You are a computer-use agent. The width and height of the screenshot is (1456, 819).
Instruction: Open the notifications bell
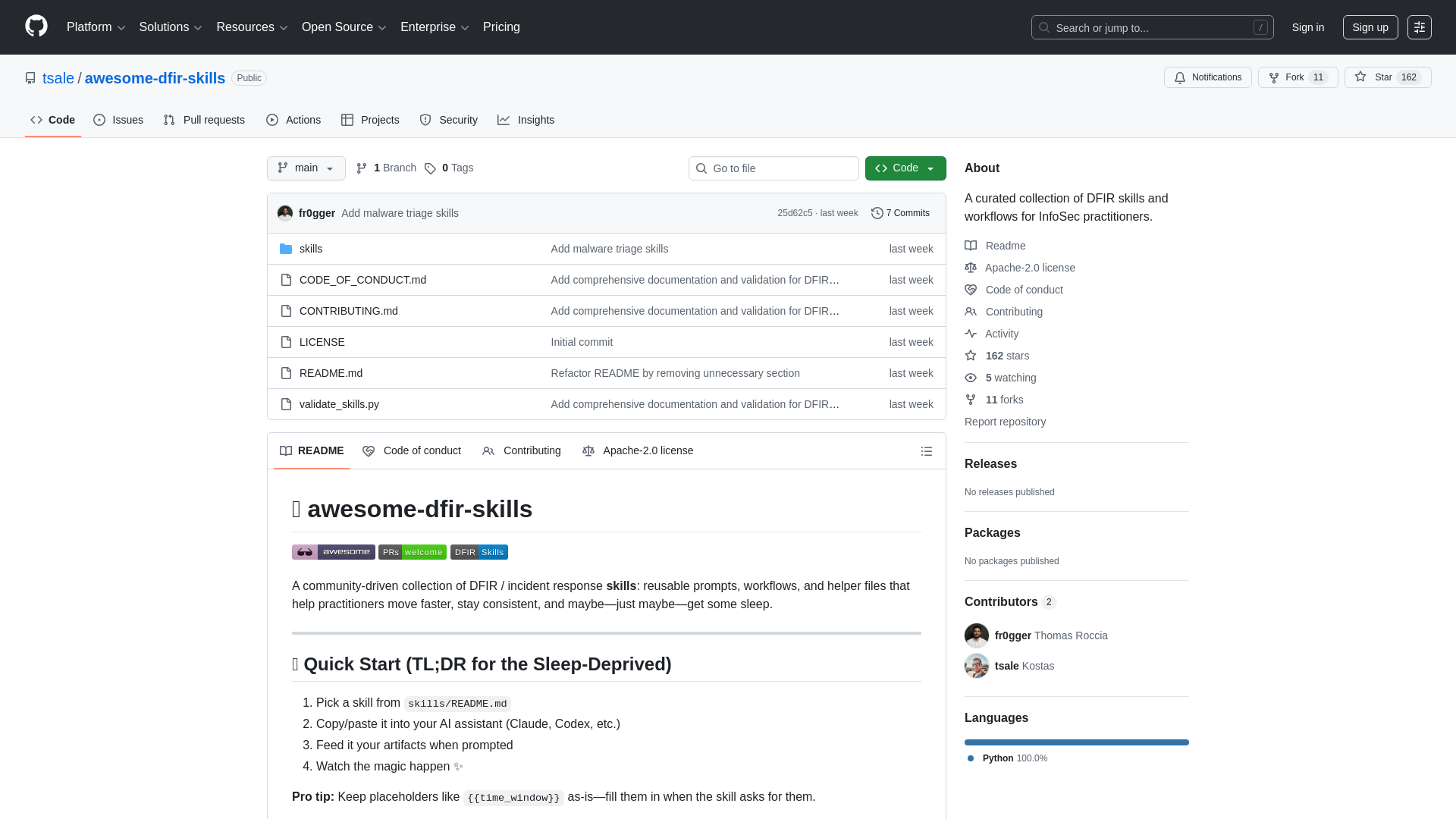click(x=1181, y=77)
